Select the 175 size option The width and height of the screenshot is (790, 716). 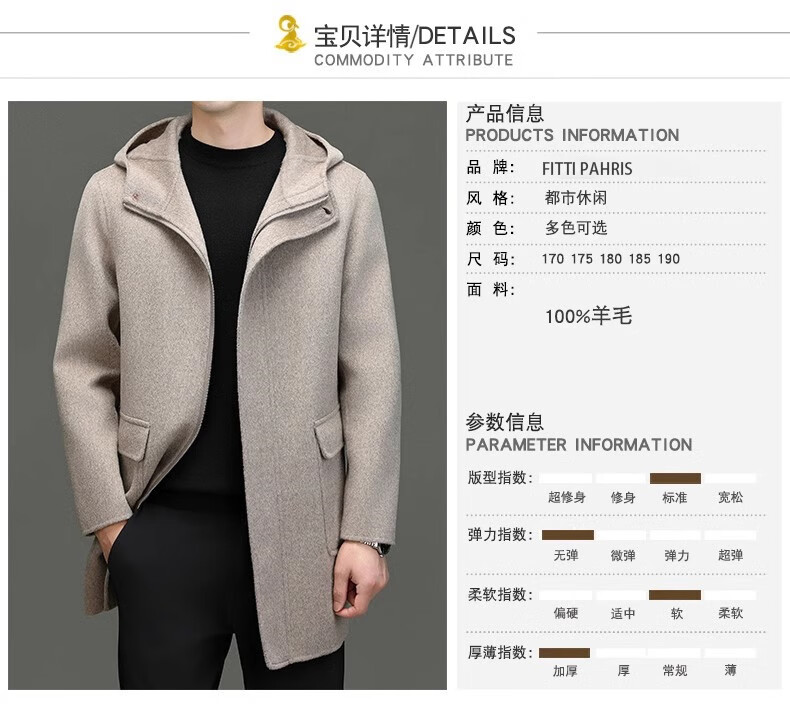pos(582,259)
